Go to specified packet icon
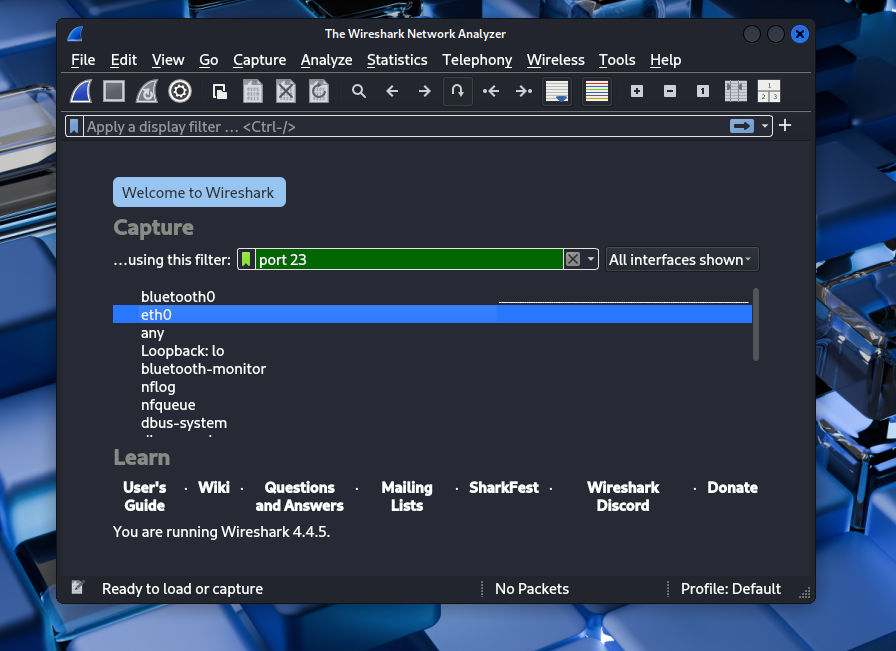The width and height of the screenshot is (896, 651). point(458,91)
